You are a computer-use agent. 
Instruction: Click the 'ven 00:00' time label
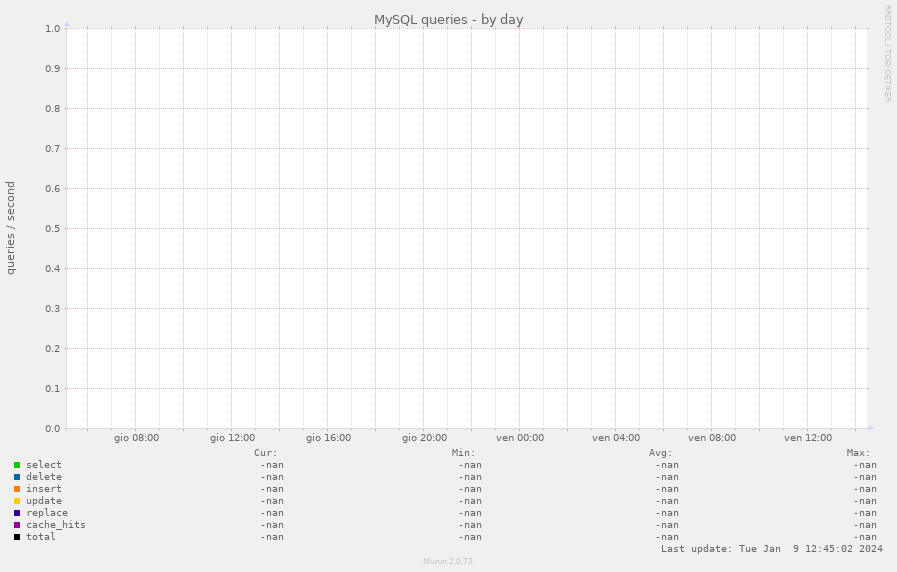[520, 438]
